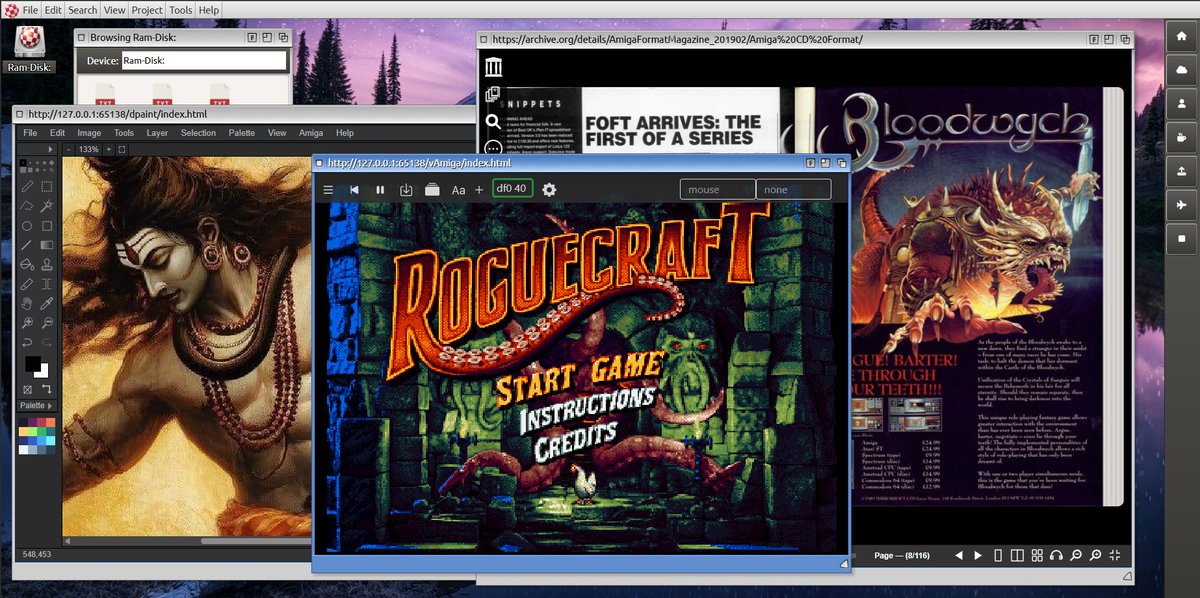1200x598 pixels.
Task: Switch reader to two-page spread view
Action: [1017, 554]
